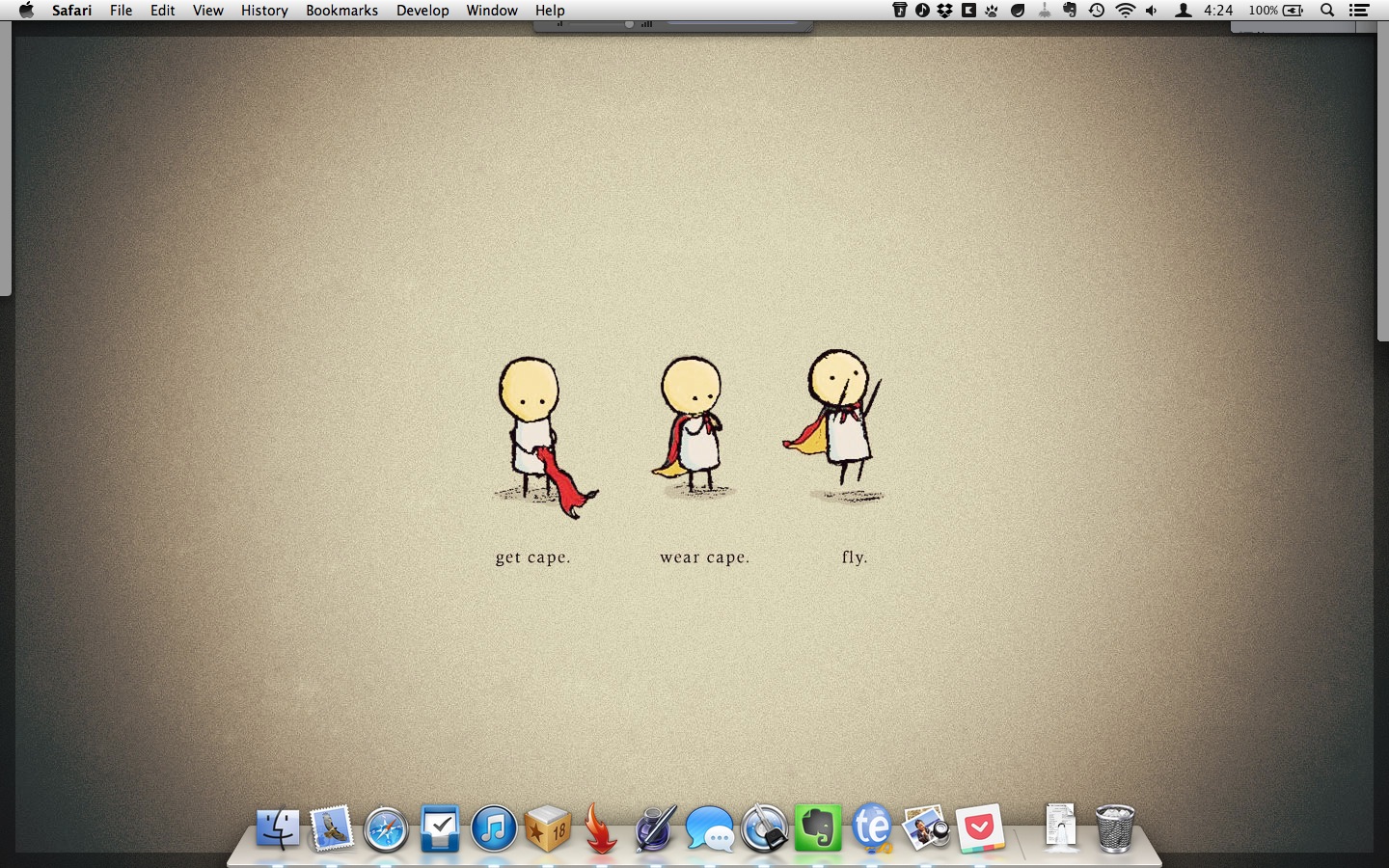This screenshot has width=1389, height=868.
Task: Open the user account menu bar icon
Action: tap(1184, 11)
